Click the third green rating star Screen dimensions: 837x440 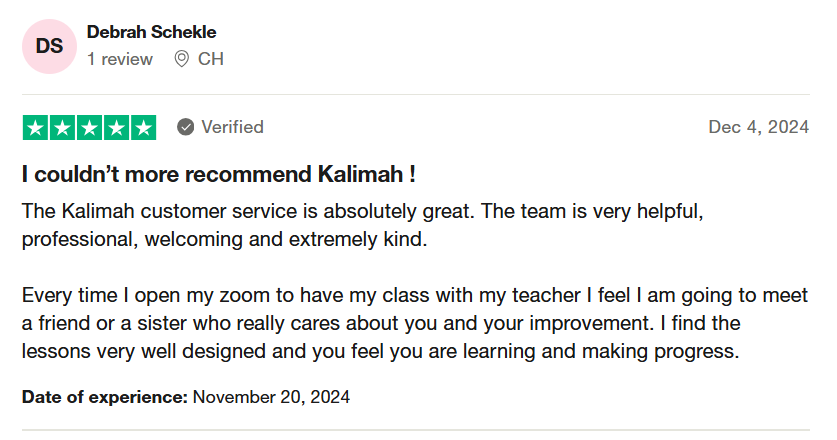[89, 128]
